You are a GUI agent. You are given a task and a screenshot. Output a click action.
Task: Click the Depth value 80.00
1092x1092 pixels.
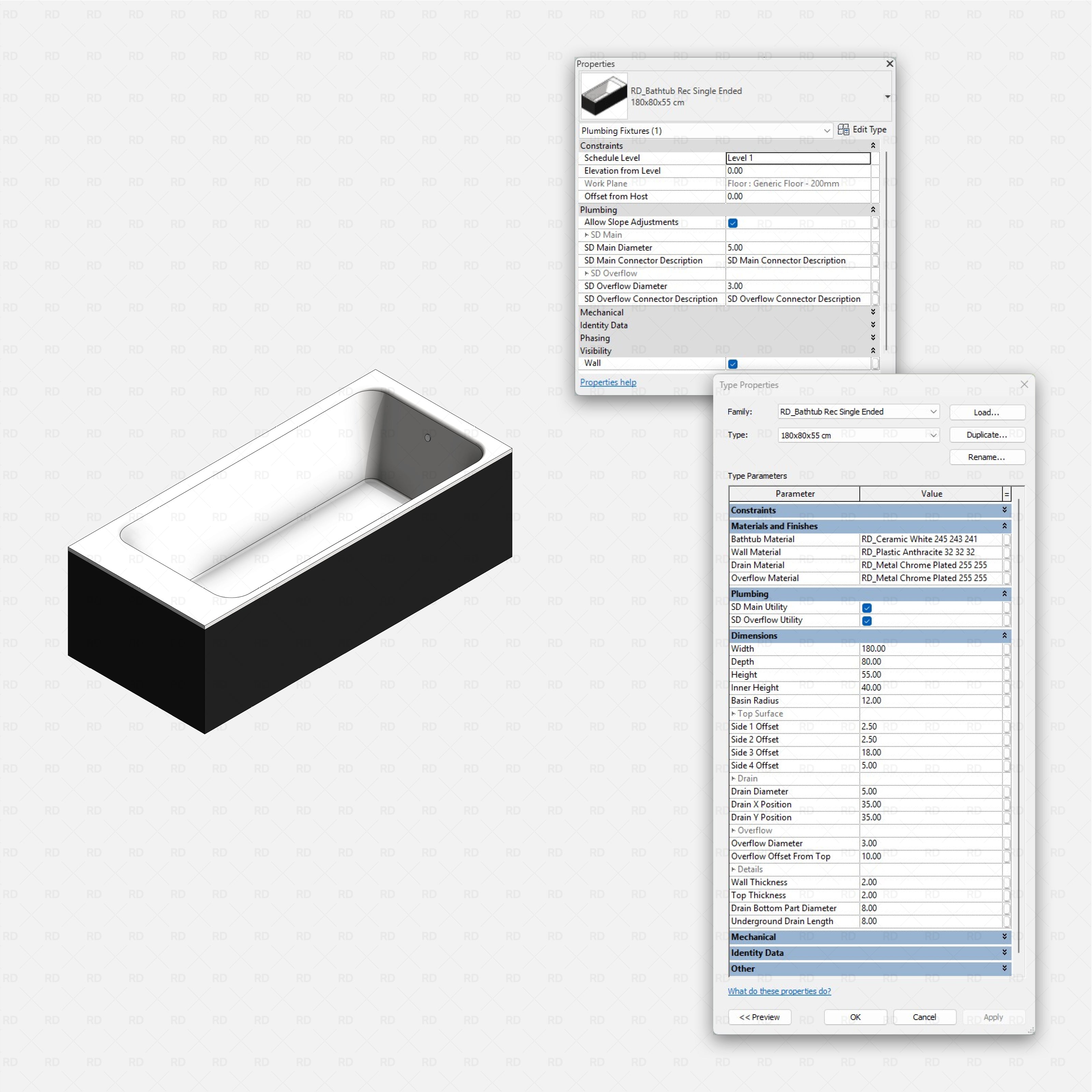tap(930, 662)
